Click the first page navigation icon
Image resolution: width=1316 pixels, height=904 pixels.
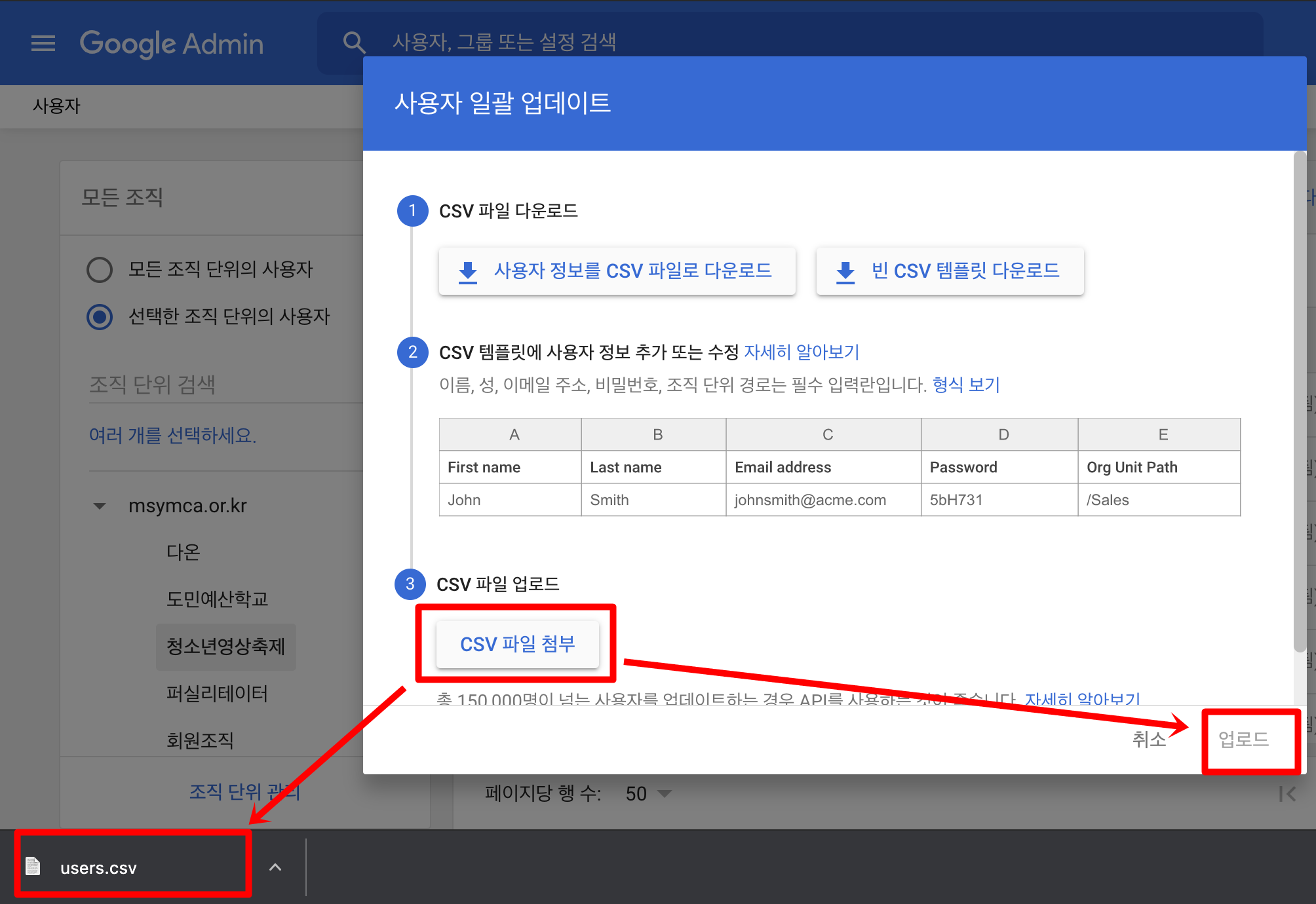(x=1287, y=794)
